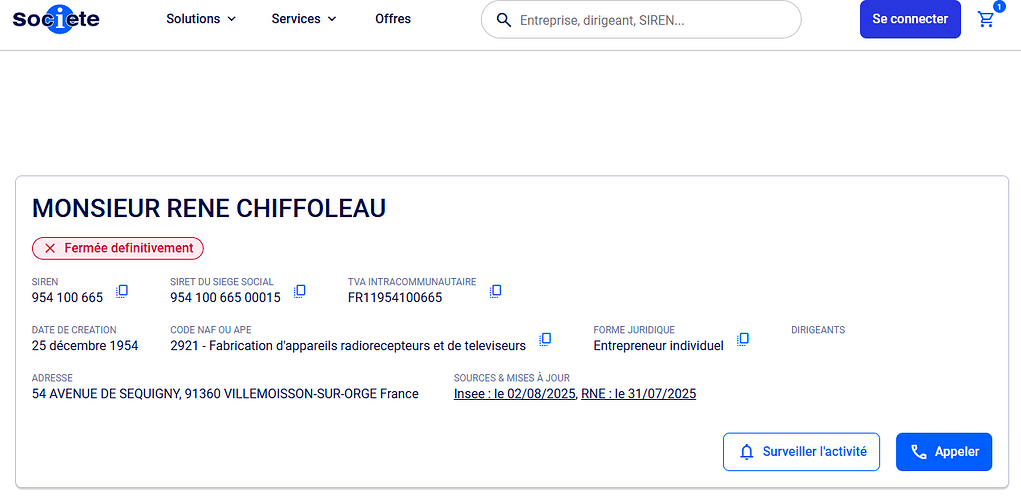Click the Fermée definitivement status badge
1021x500 pixels.
pos(118,248)
